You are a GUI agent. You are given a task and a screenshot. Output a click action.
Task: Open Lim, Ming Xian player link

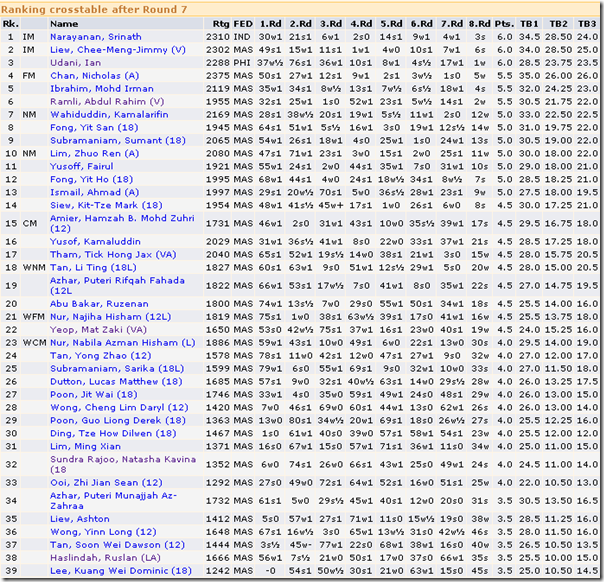coord(85,446)
